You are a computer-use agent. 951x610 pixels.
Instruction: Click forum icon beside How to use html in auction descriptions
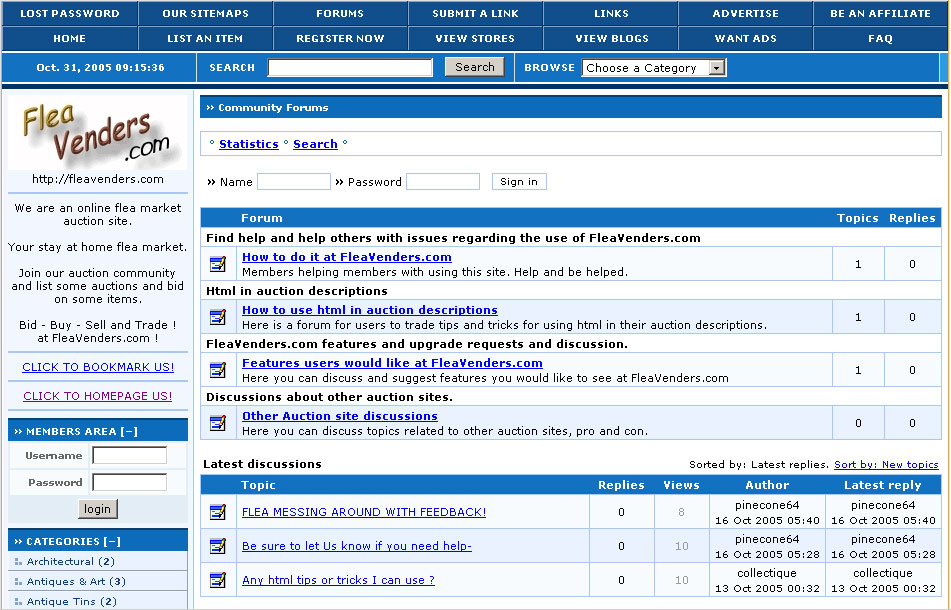tap(218, 317)
